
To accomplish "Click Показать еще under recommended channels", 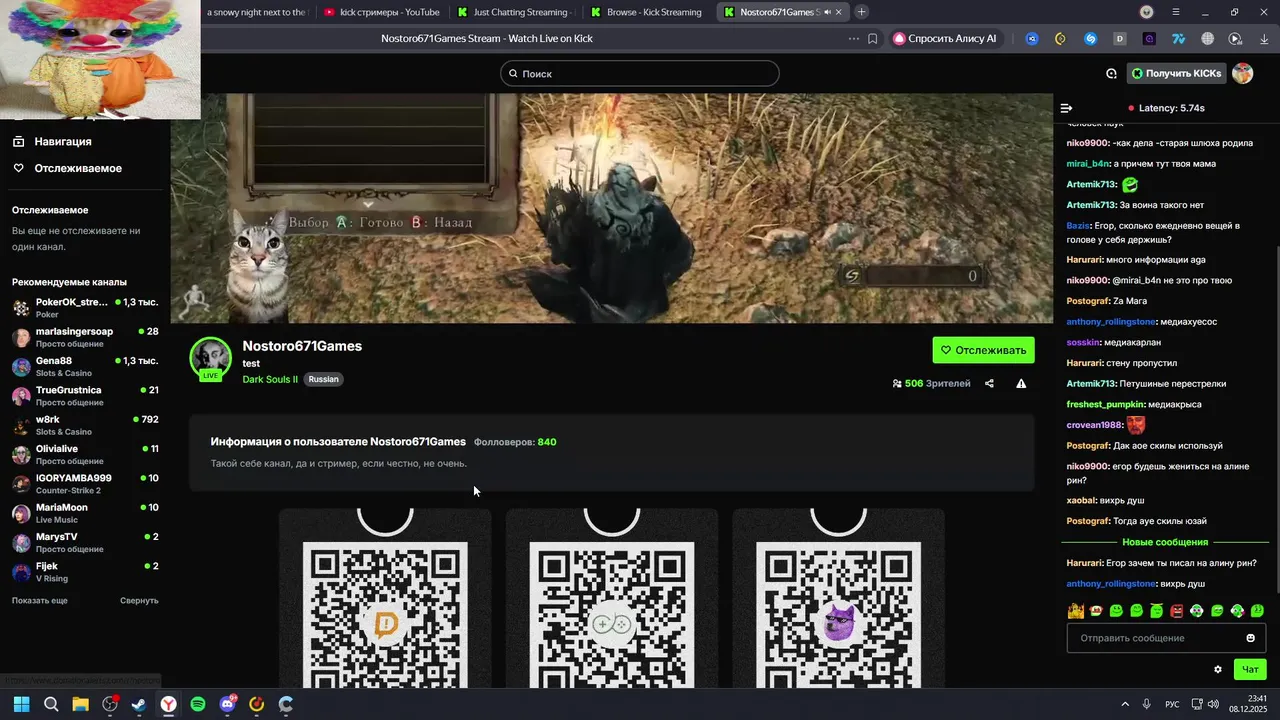I will point(40,600).
